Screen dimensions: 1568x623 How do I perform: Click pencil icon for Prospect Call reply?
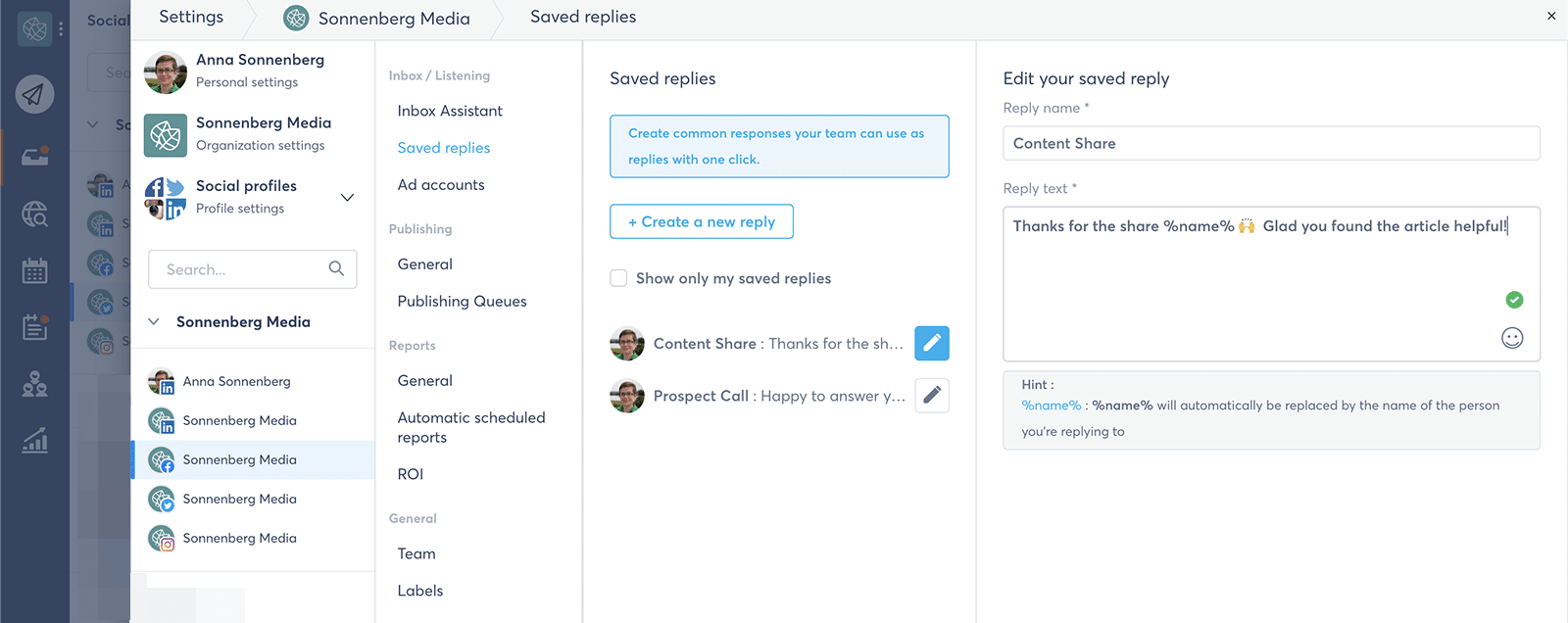click(931, 396)
